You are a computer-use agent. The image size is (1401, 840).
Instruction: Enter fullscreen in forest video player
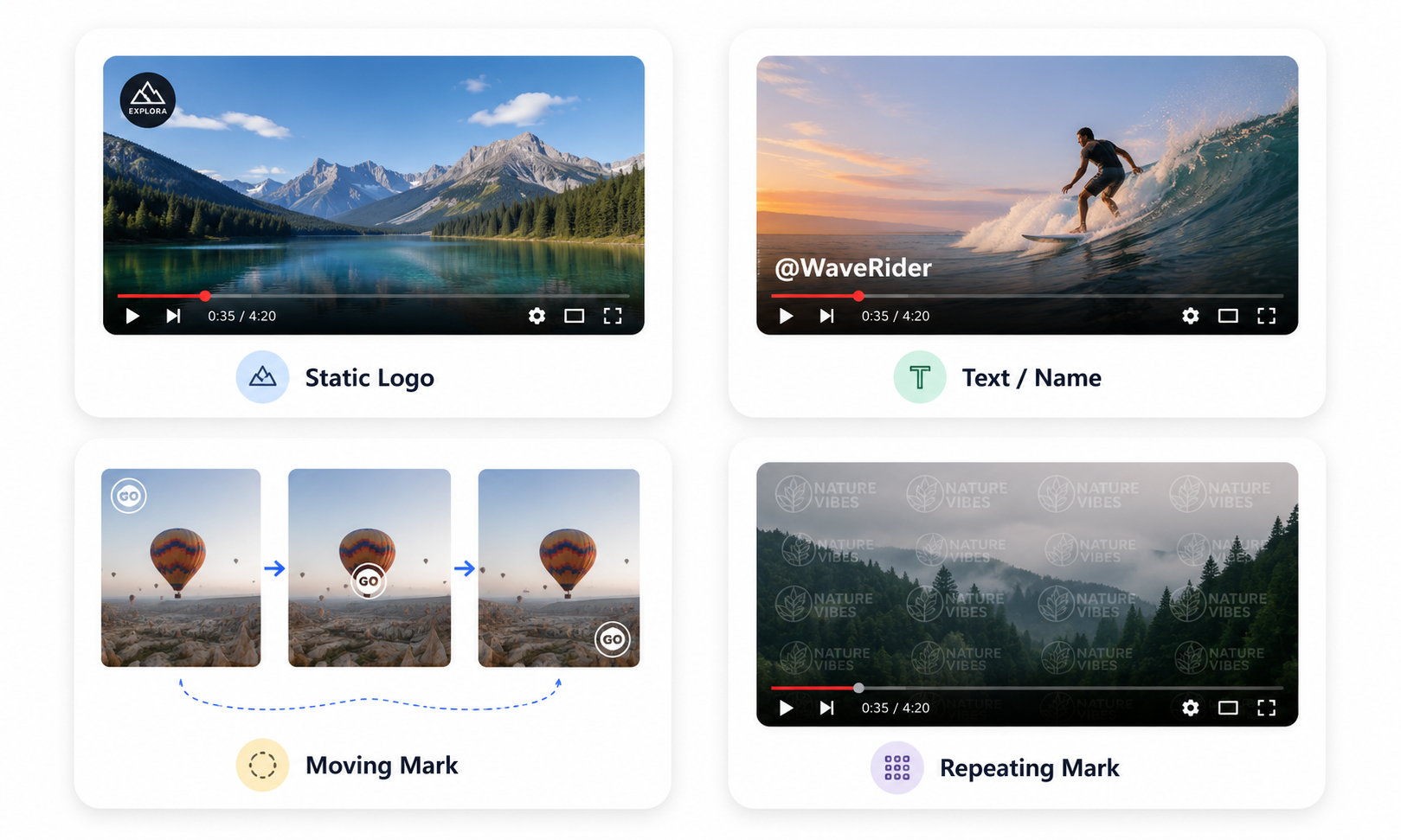coord(1266,708)
